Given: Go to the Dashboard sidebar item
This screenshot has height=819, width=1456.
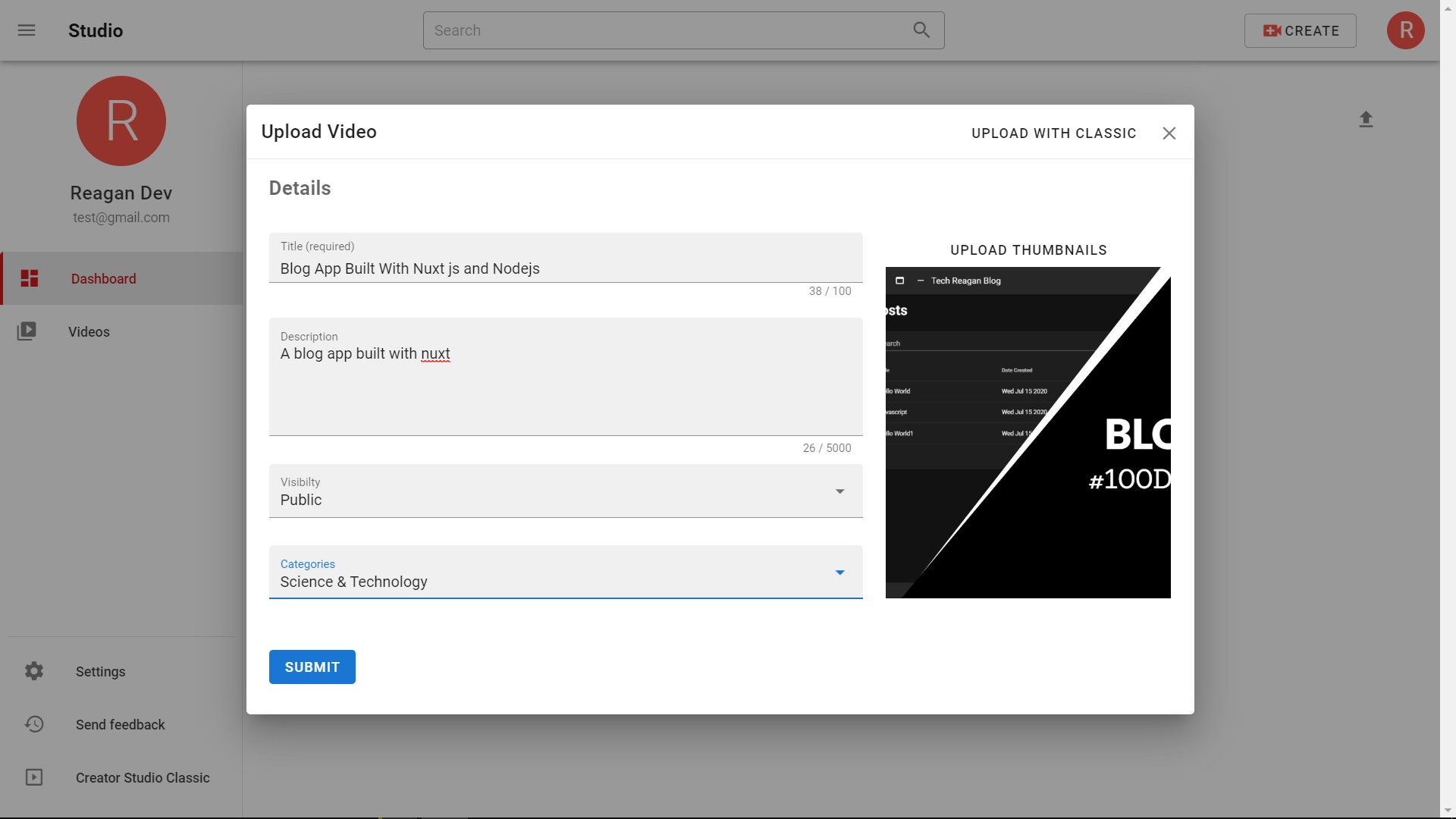Looking at the screenshot, I should point(104,278).
